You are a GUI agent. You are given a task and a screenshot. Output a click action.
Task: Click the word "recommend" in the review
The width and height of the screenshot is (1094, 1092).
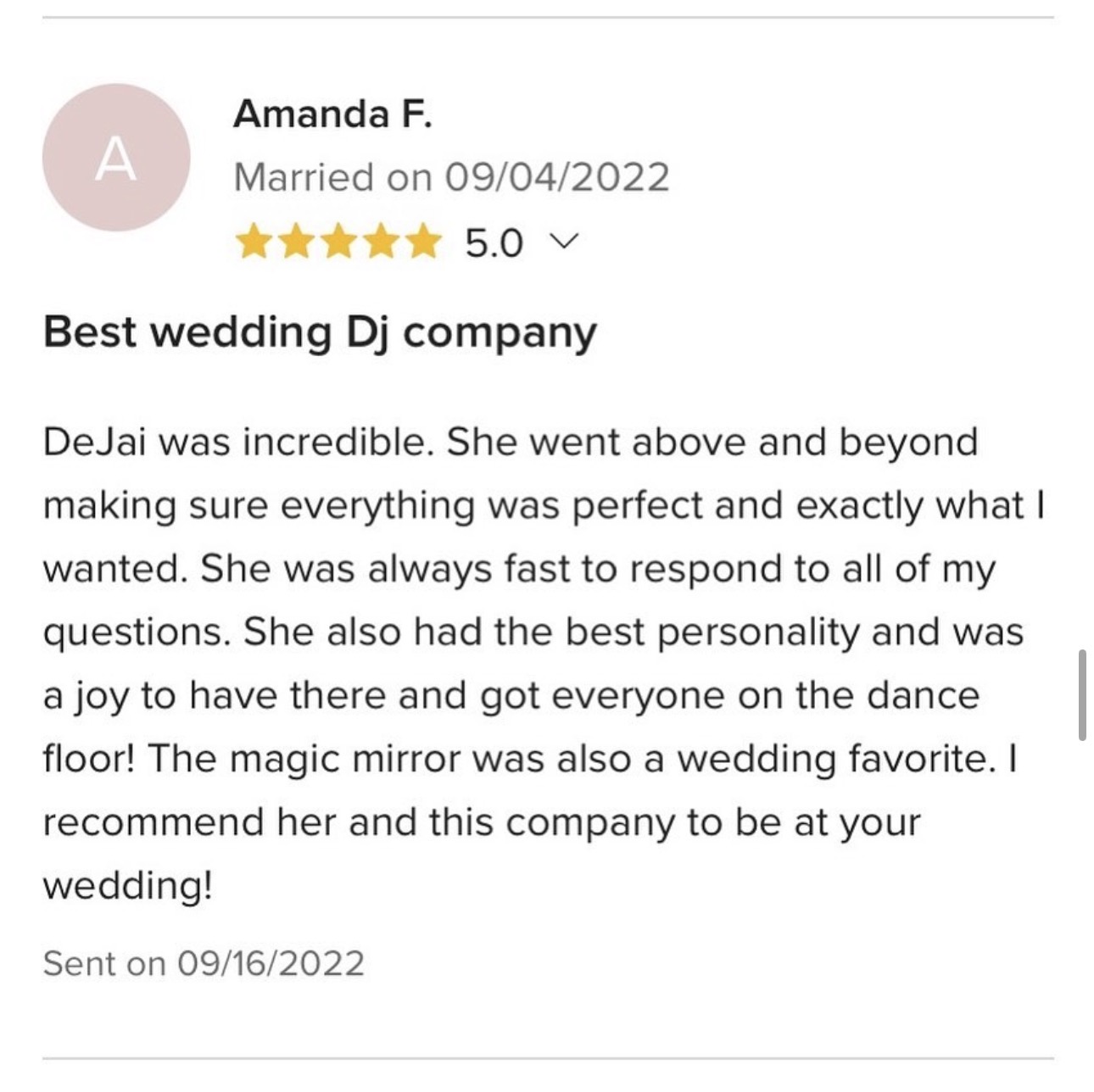(153, 822)
